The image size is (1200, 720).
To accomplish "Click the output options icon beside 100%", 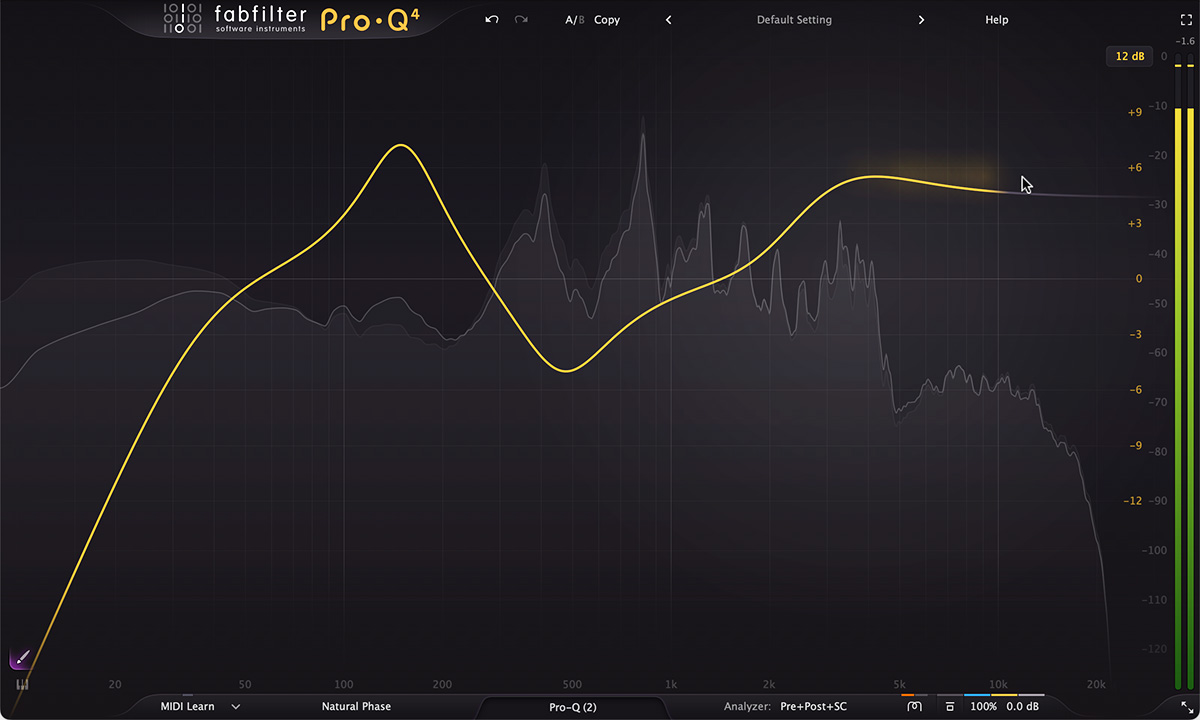I will click(x=950, y=707).
